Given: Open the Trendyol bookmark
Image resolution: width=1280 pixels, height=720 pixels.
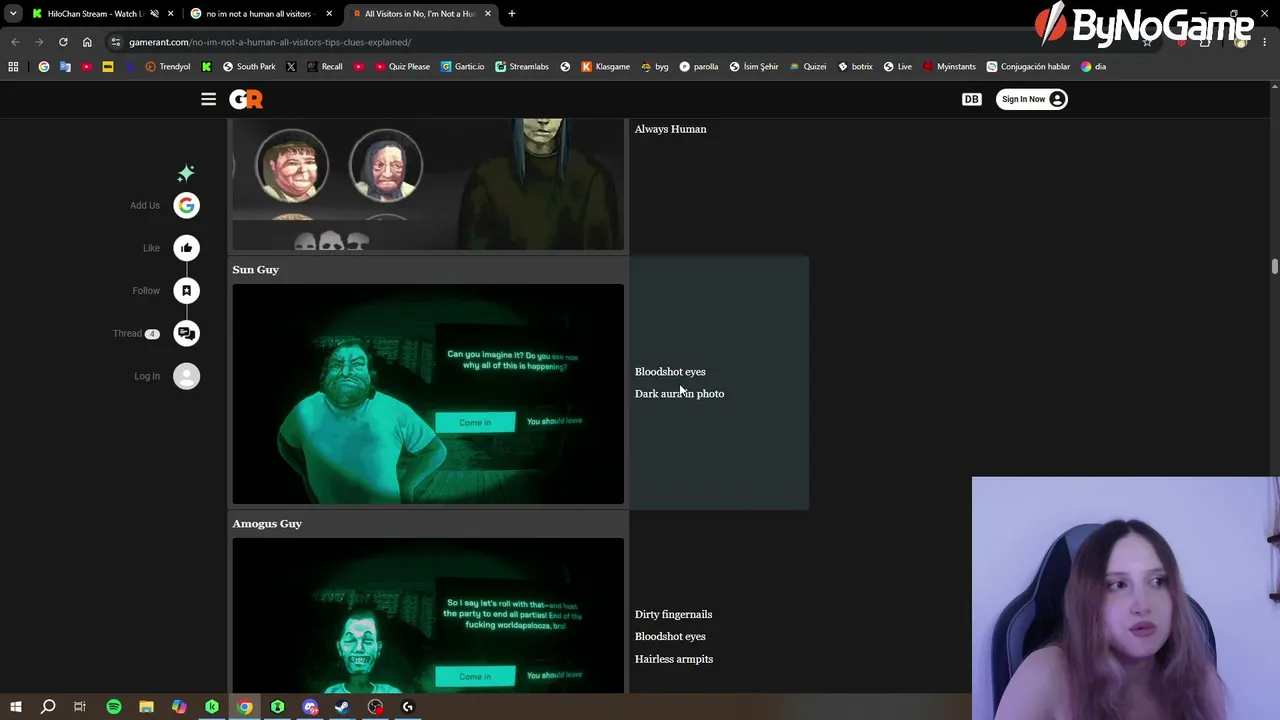Looking at the screenshot, I should tap(168, 67).
